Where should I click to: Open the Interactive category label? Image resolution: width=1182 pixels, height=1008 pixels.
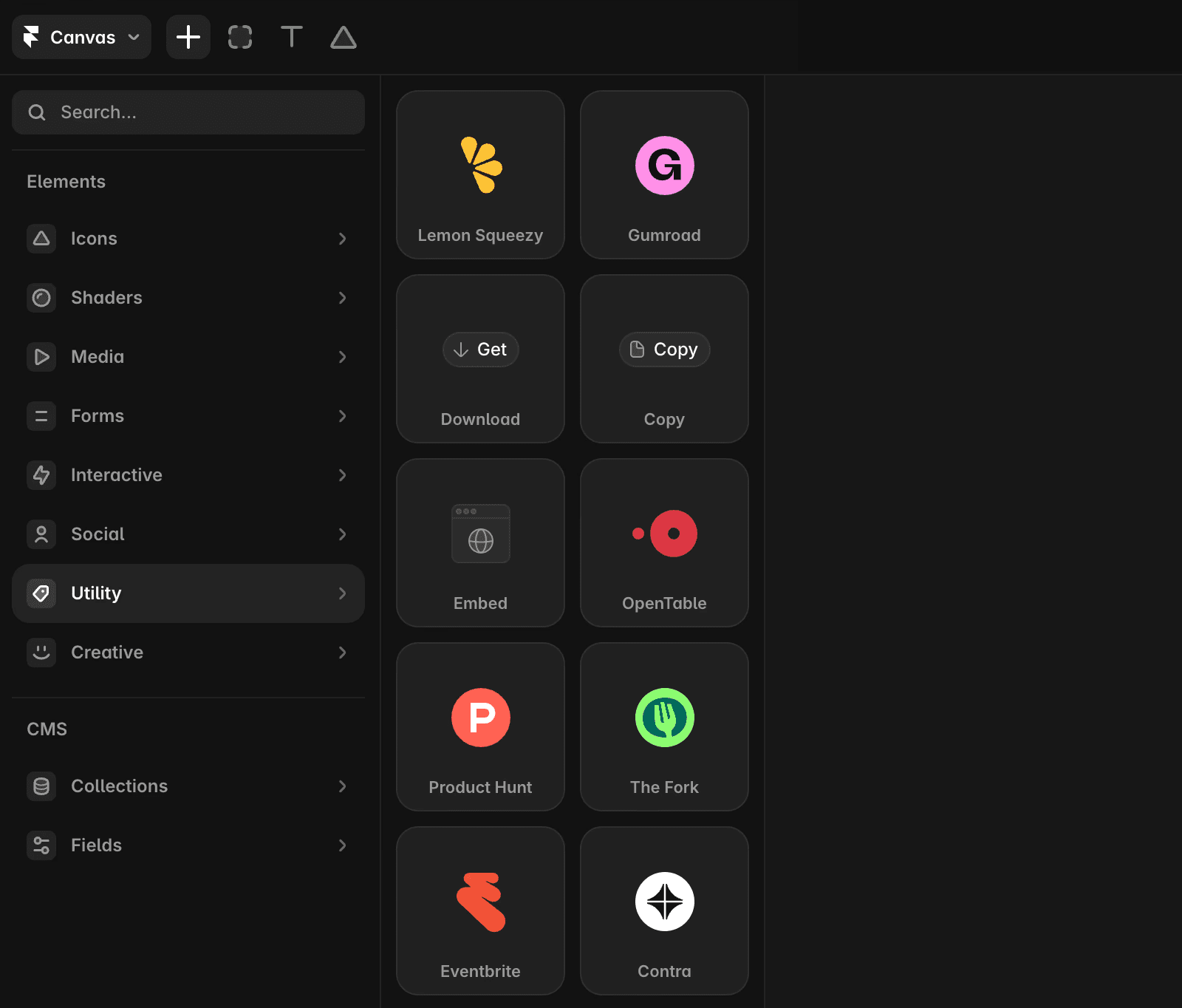point(117,475)
